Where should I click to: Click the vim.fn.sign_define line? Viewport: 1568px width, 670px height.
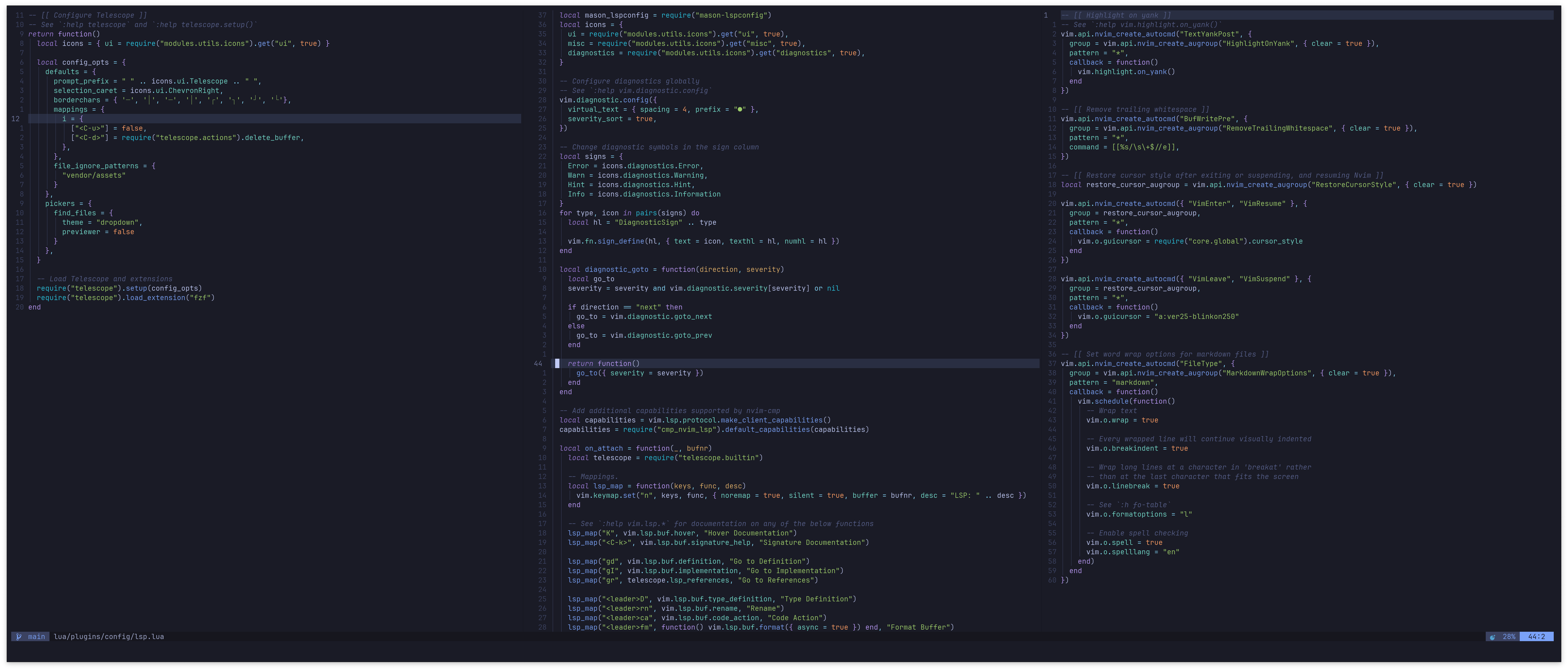[704, 241]
